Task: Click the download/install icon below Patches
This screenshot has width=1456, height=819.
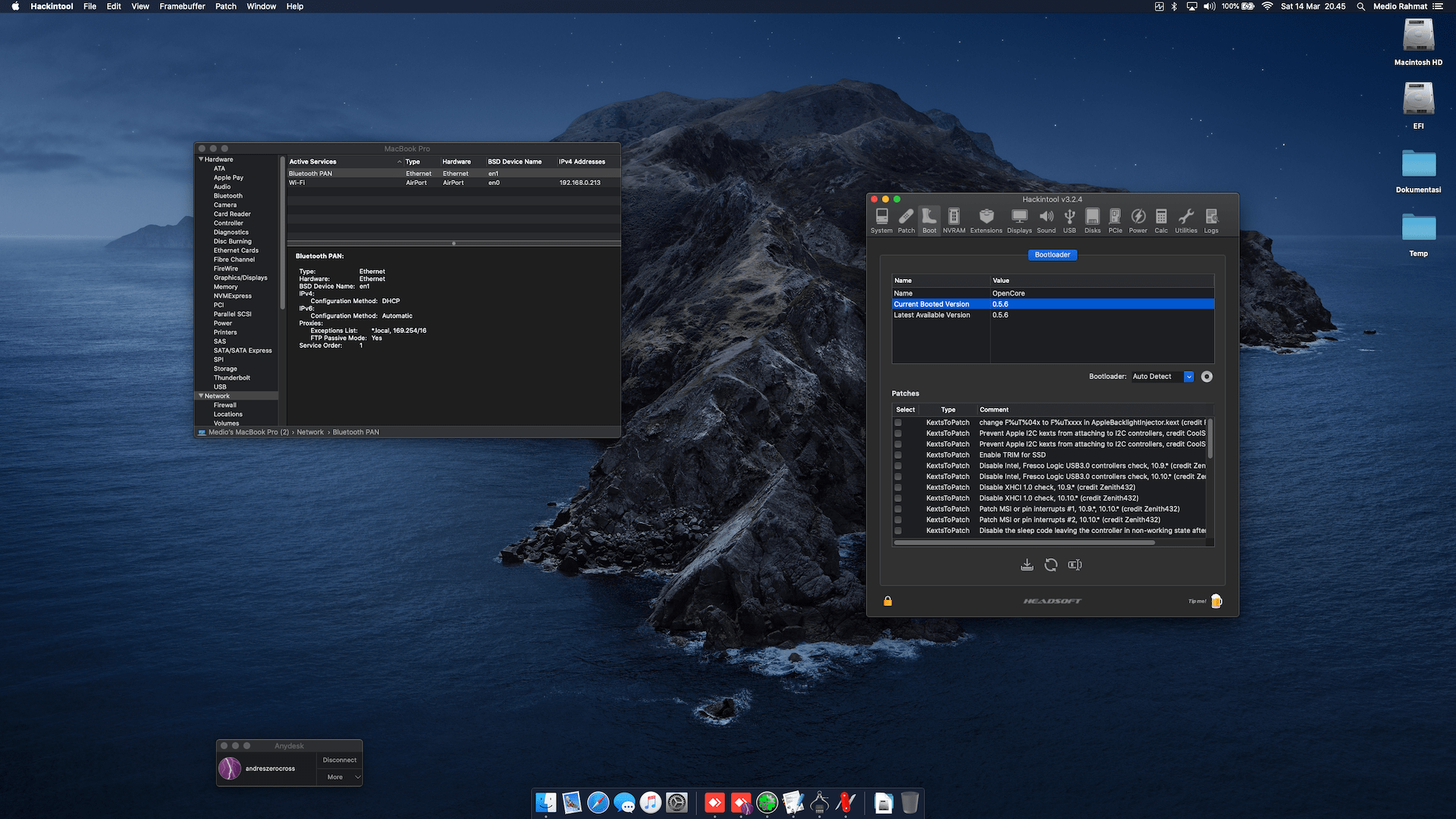Action: 1027,565
